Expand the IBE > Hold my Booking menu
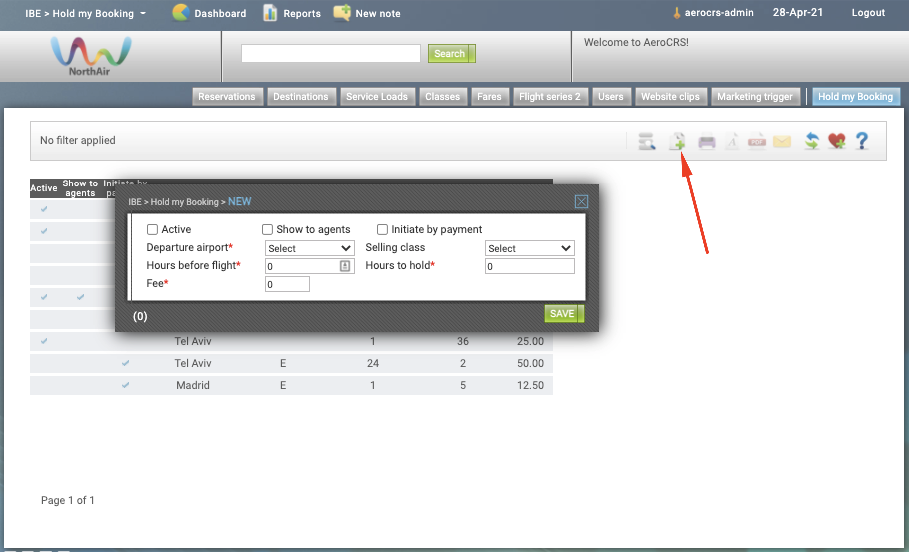 [85, 13]
